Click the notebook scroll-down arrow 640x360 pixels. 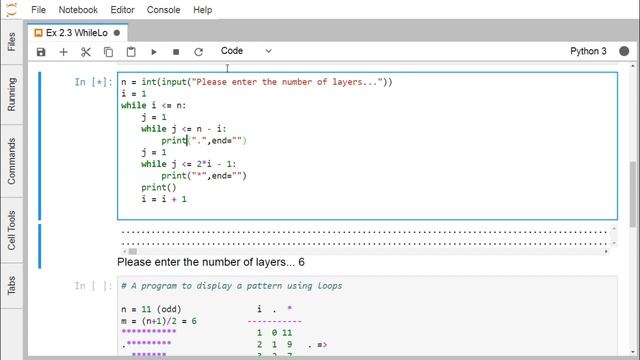[x=633, y=352]
